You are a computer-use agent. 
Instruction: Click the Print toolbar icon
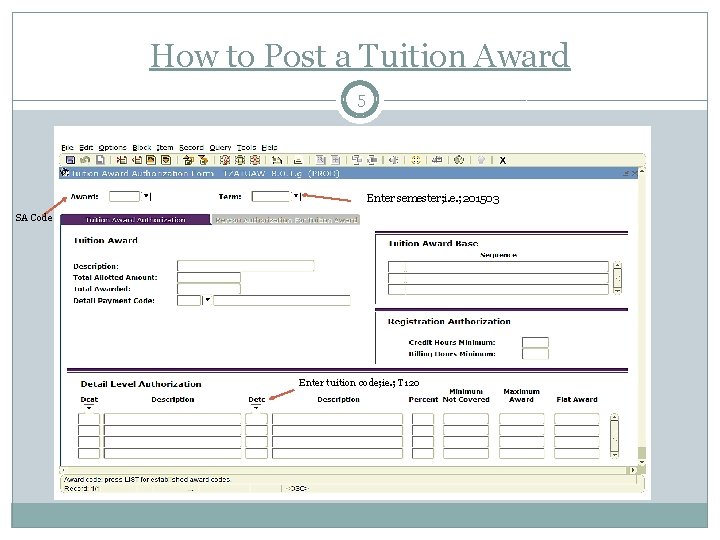(298, 160)
